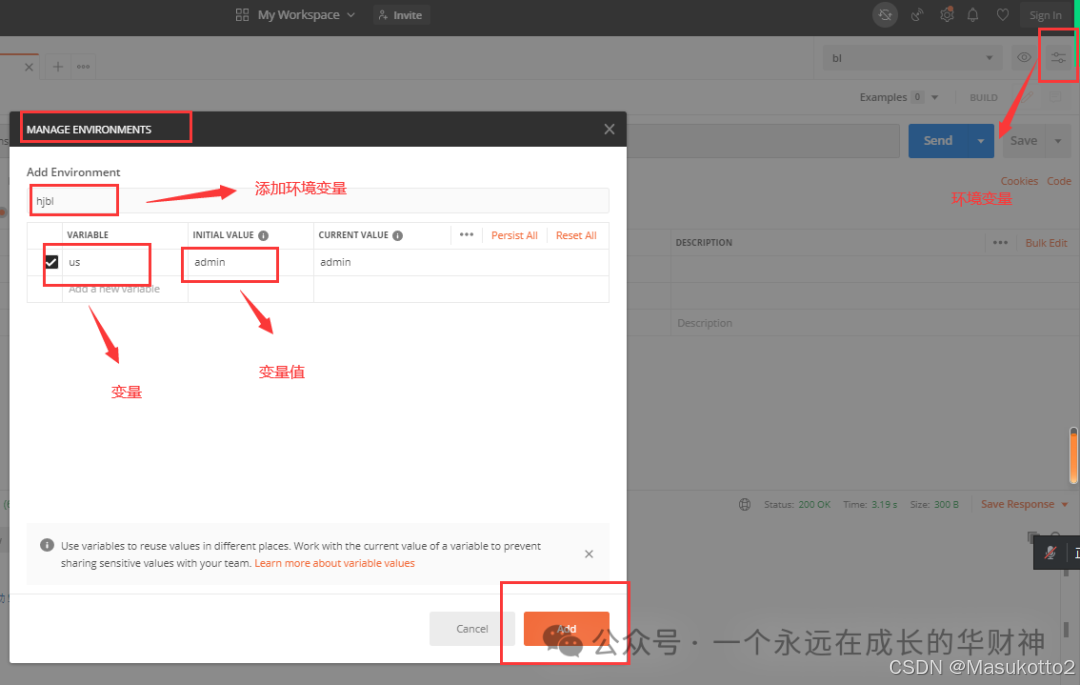Dismiss the variables info banner
The height and width of the screenshot is (685, 1080).
click(x=589, y=554)
